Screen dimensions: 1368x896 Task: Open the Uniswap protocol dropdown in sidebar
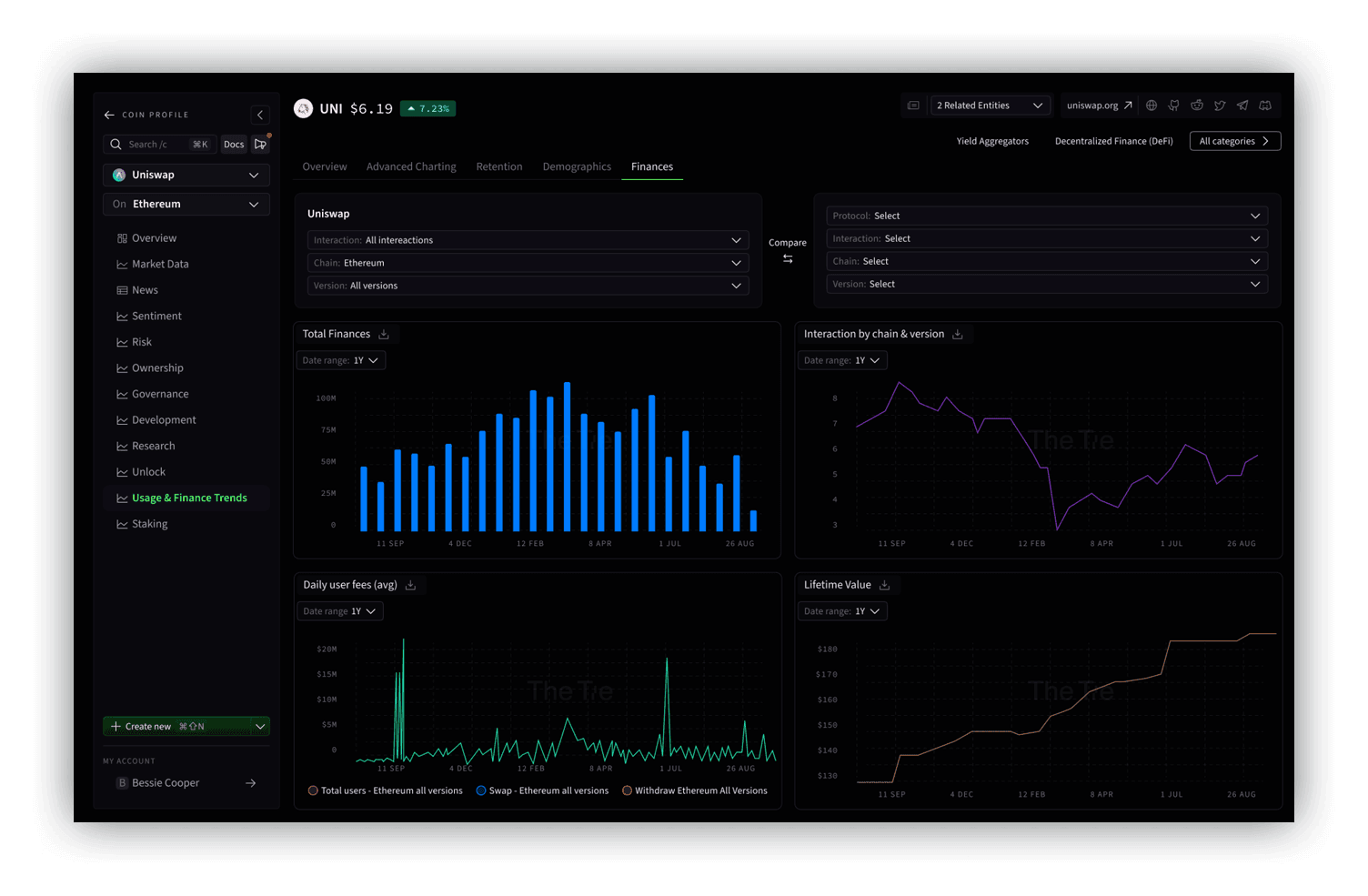coord(186,176)
